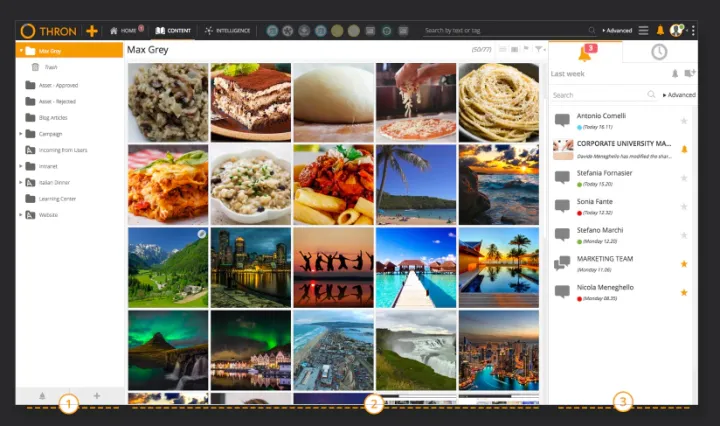Unstar the MARKETING TEAM conversation
Viewport: 720px width, 426px height.
click(684, 264)
